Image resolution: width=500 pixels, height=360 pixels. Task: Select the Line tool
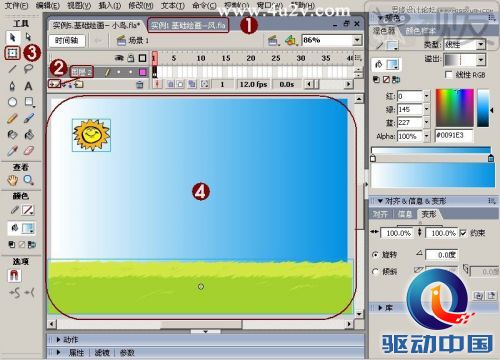coord(13,69)
